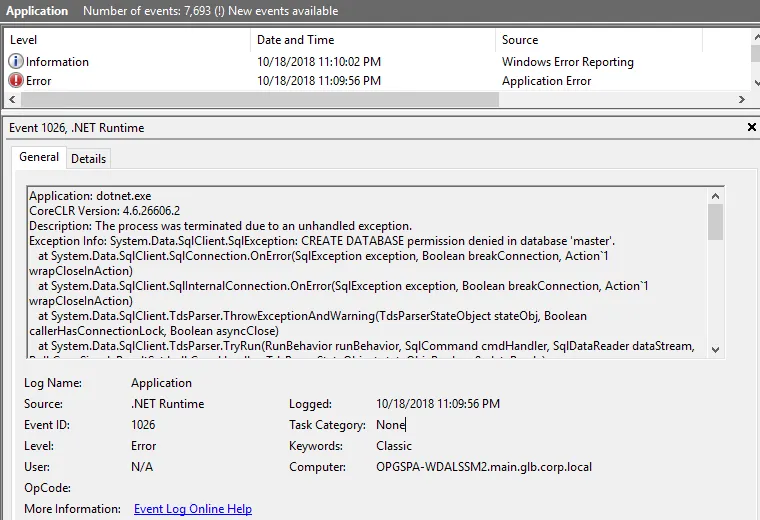
Task: Click the Keywords value Classic
Action: point(394,446)
